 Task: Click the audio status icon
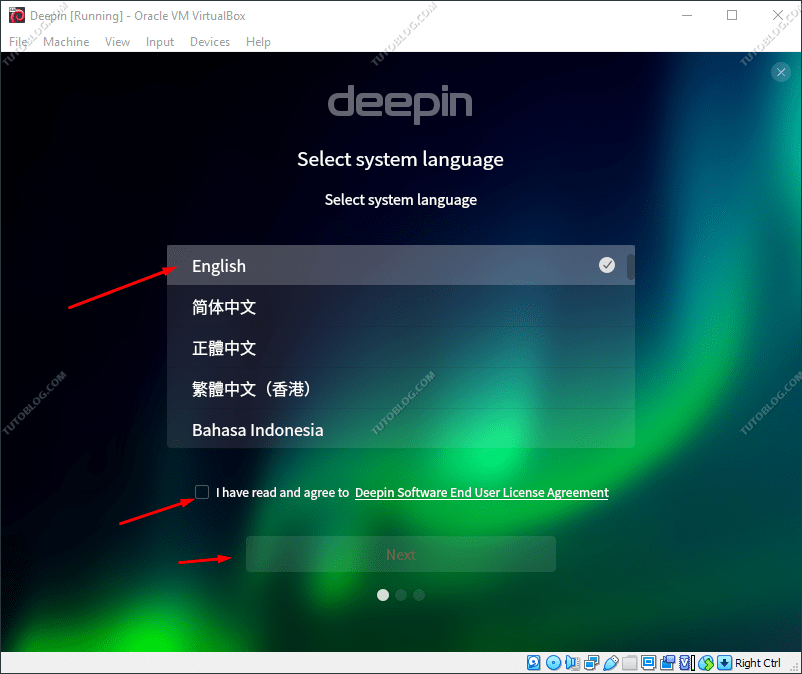(x=572, y=663)
